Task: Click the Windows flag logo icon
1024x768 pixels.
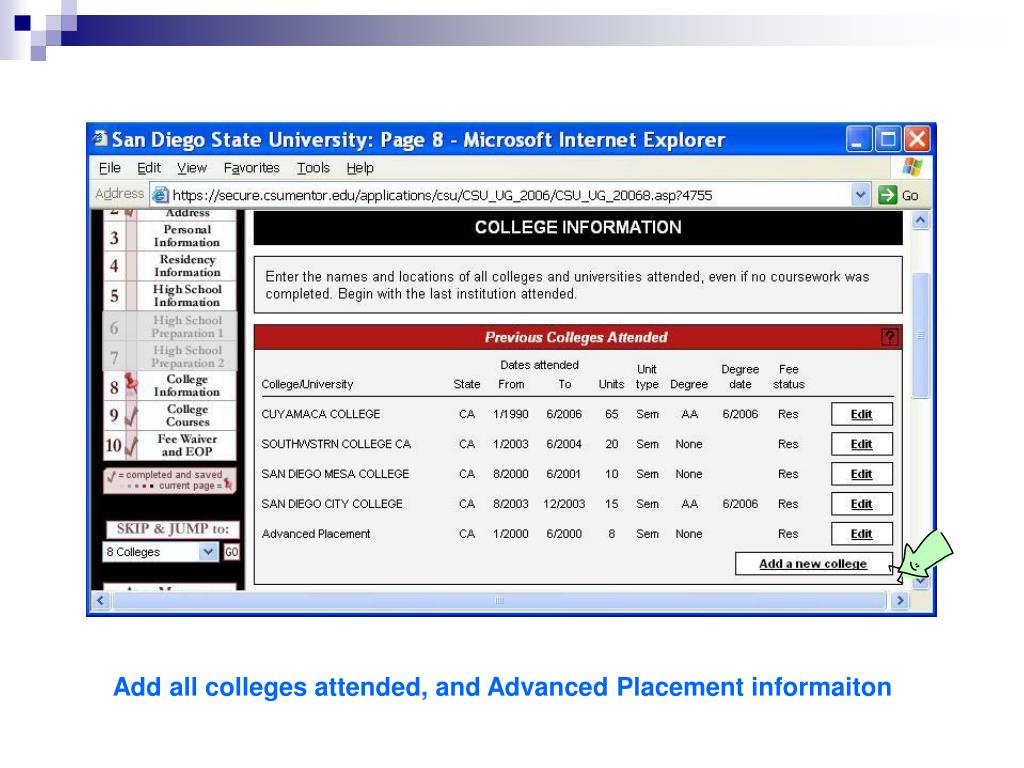Action: [x=912, y=167]
